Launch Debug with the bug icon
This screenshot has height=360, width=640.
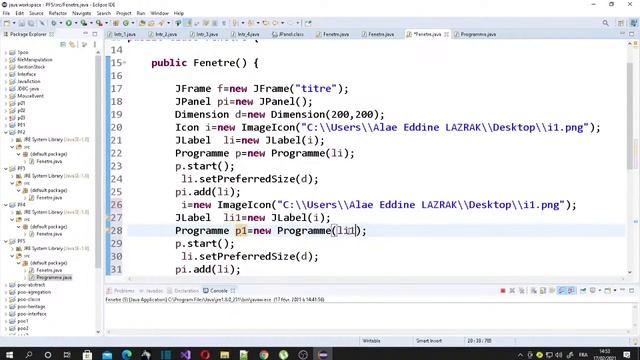tap(53, 23)
